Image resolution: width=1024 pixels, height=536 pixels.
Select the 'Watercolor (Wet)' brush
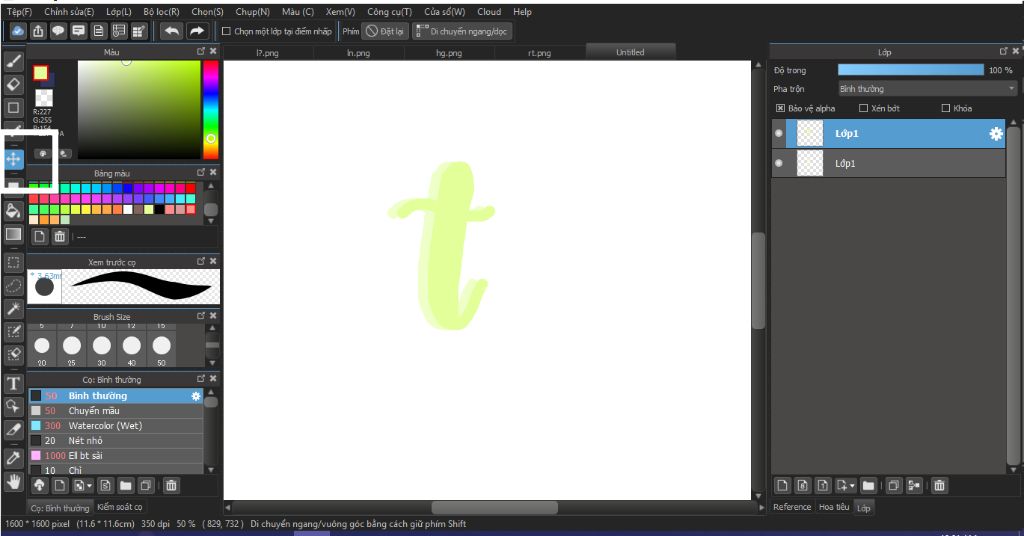116,426
